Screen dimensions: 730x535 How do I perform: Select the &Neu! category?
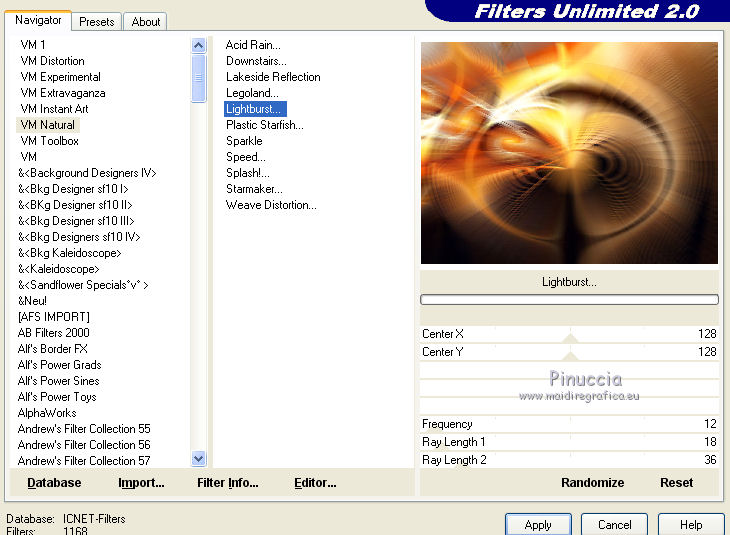click(x=32, y=301)
